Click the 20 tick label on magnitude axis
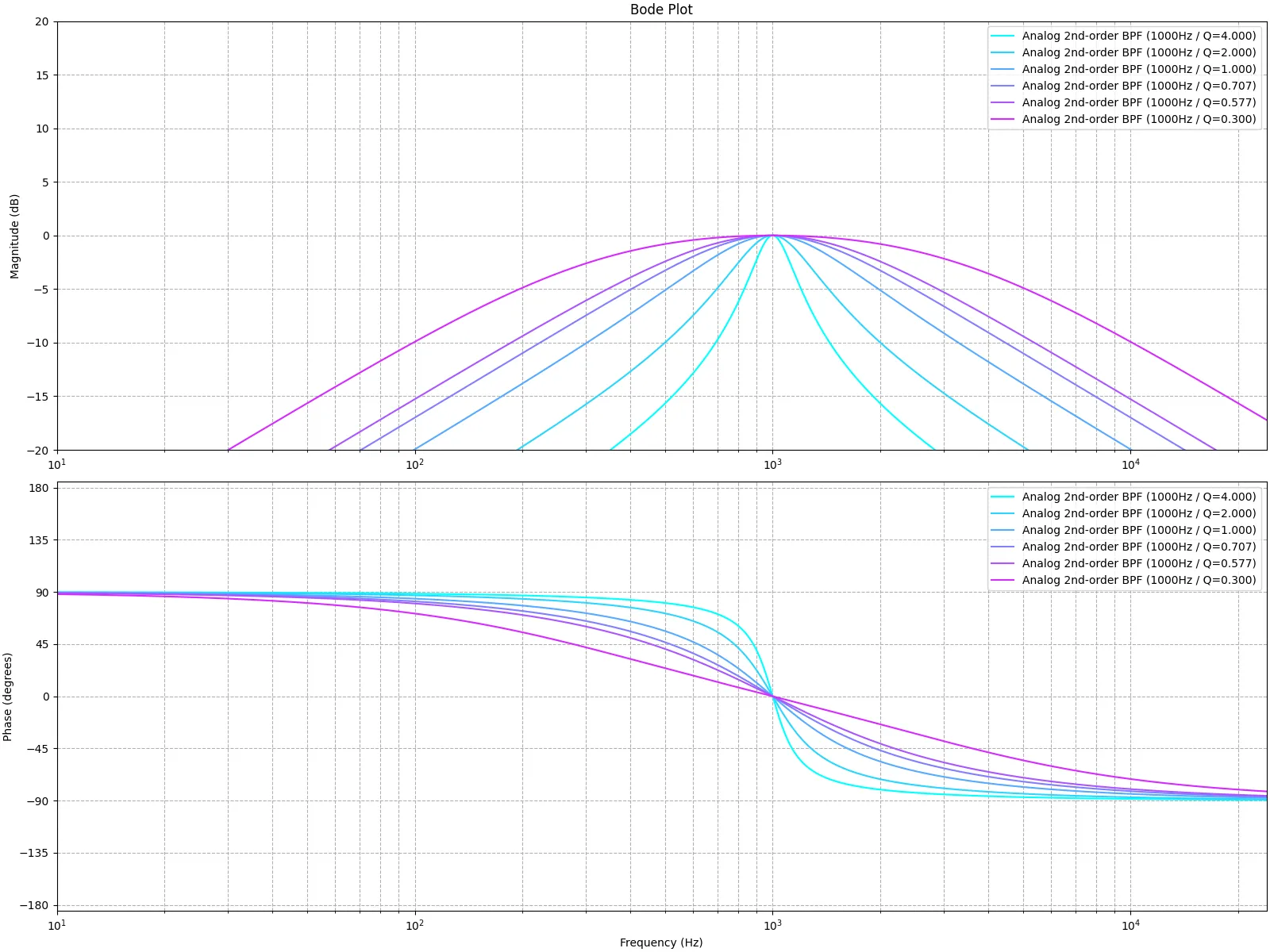1270x952 pixels. 41,21
